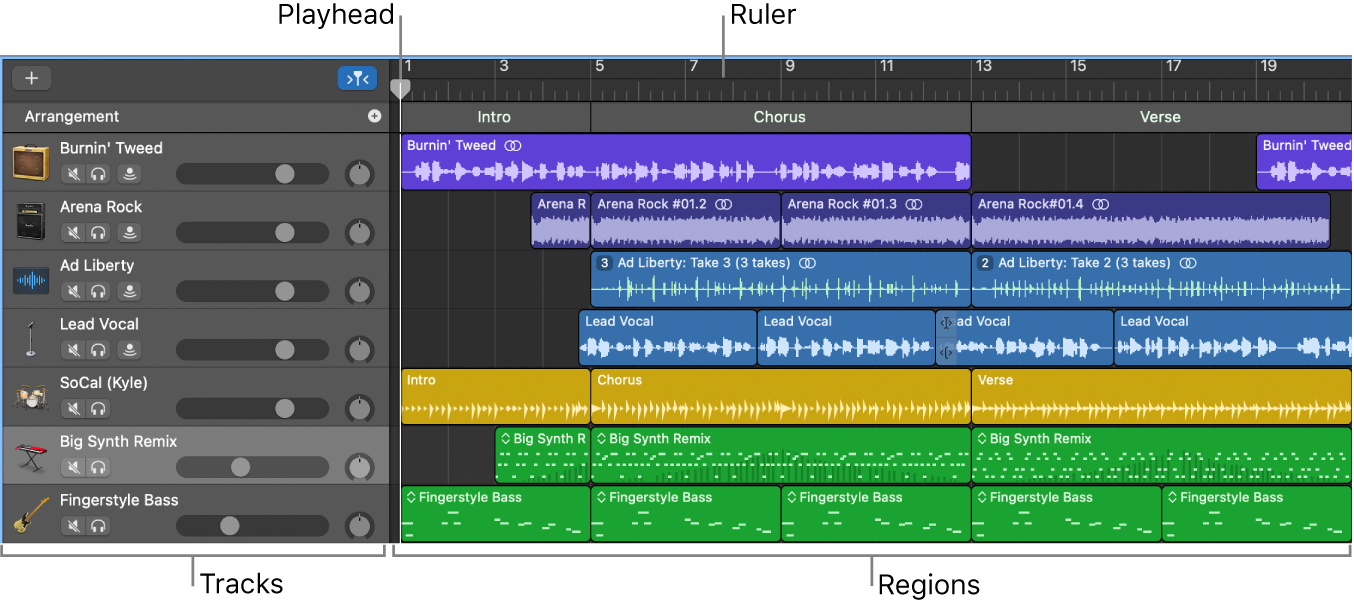Image resolution: width=1354 pixels, height=606 pixels.
Task: Open take selector on Ad Liberty Take 2 region
Action: (x=983, y=263)
